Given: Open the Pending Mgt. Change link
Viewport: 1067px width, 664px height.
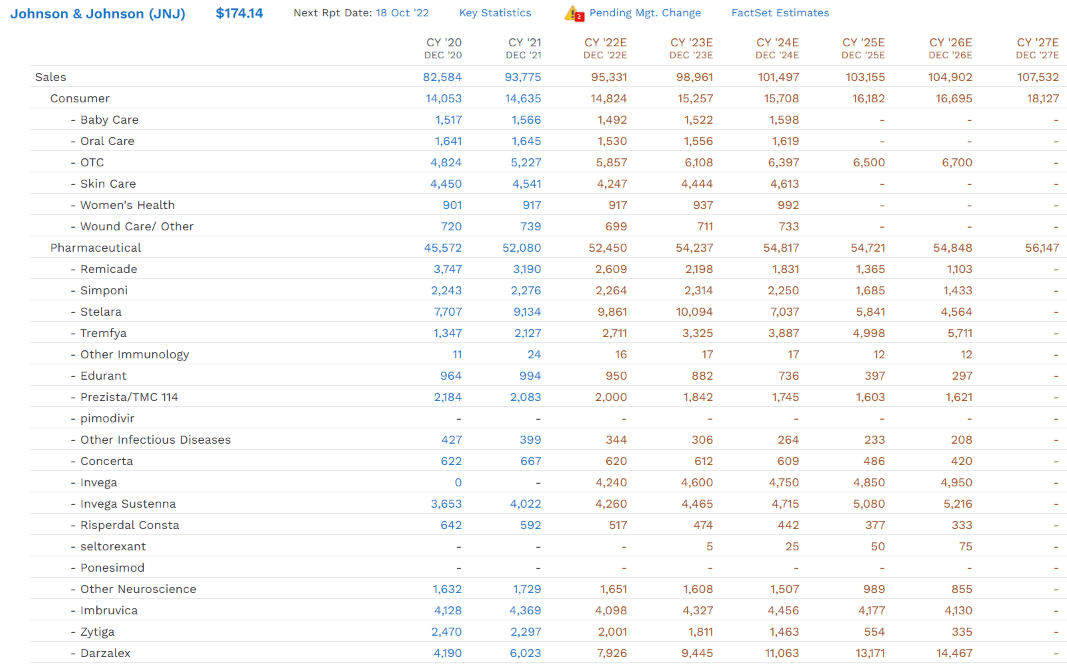Looking at the screenshot, I should 644,13.
